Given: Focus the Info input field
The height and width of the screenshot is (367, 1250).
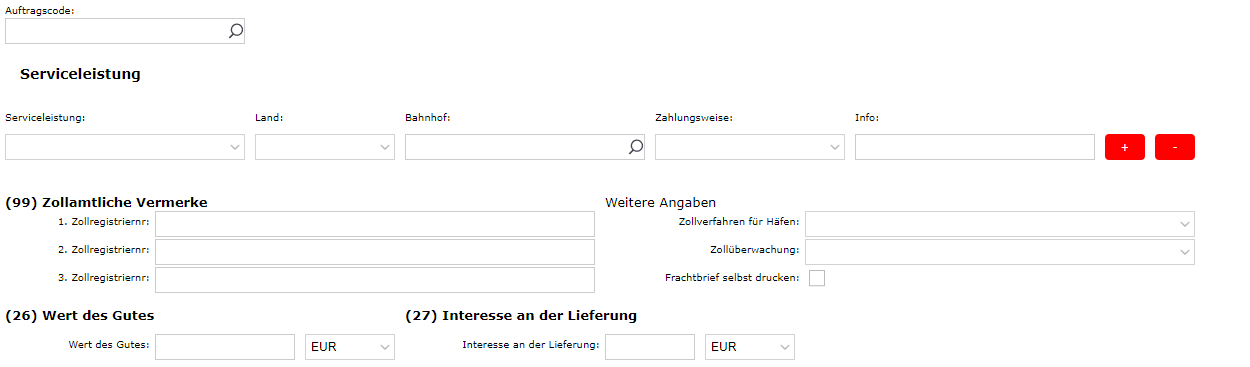Looking at the screenshot, I should coord(975,147).
